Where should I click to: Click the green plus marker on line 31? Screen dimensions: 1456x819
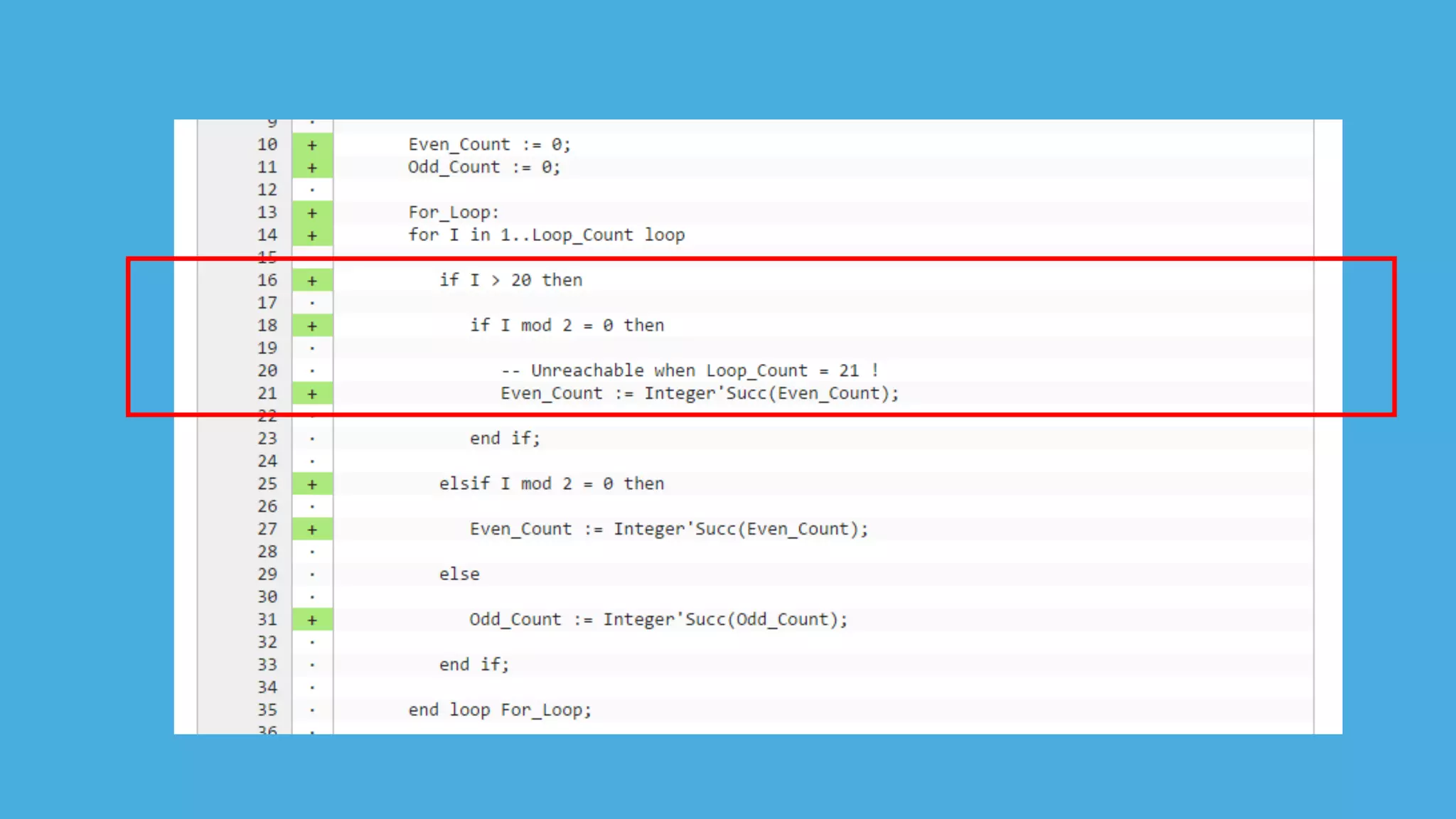(312, 620)
